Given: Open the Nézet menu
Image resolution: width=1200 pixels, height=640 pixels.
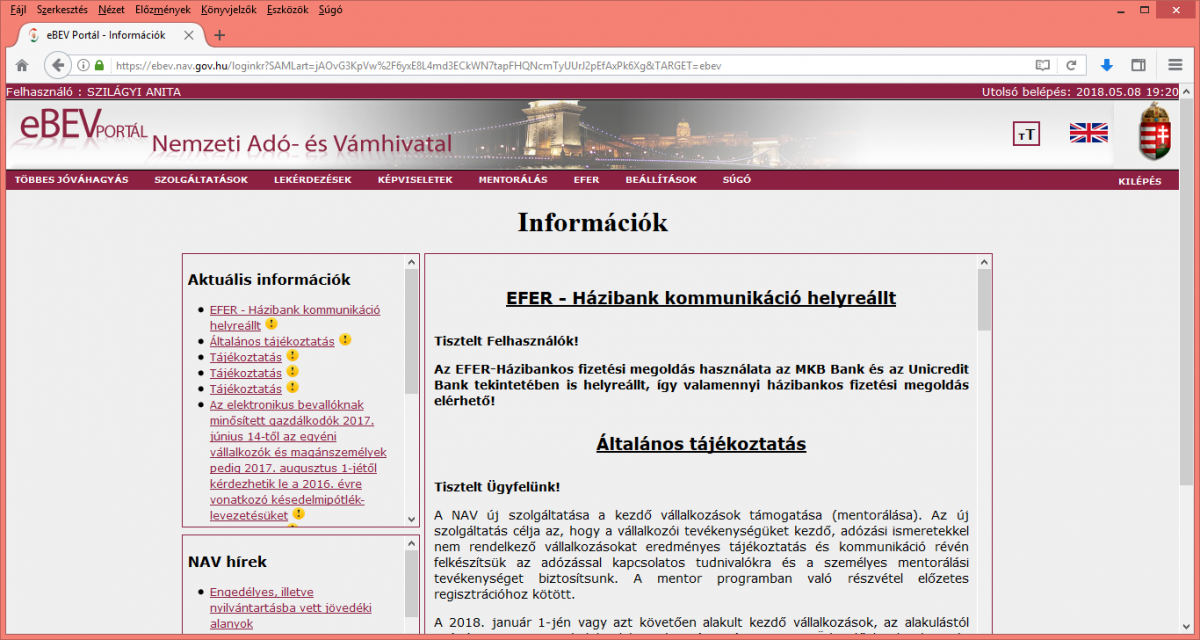Looking at the screenshot, I should coord(112,9).
